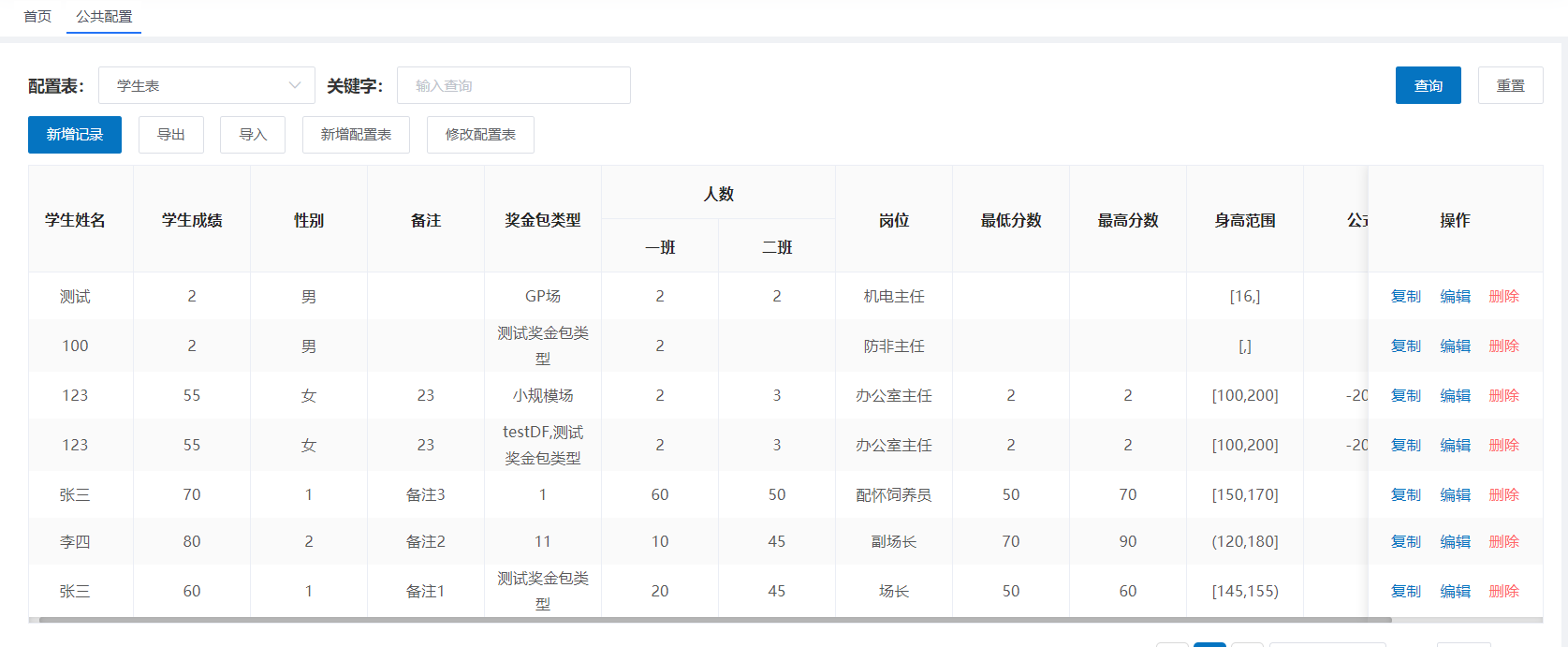Image resolution: width=1568 pixels, height=647 pixels.
Task: Click the 最低分数 column header
Action: (1011, 220)
